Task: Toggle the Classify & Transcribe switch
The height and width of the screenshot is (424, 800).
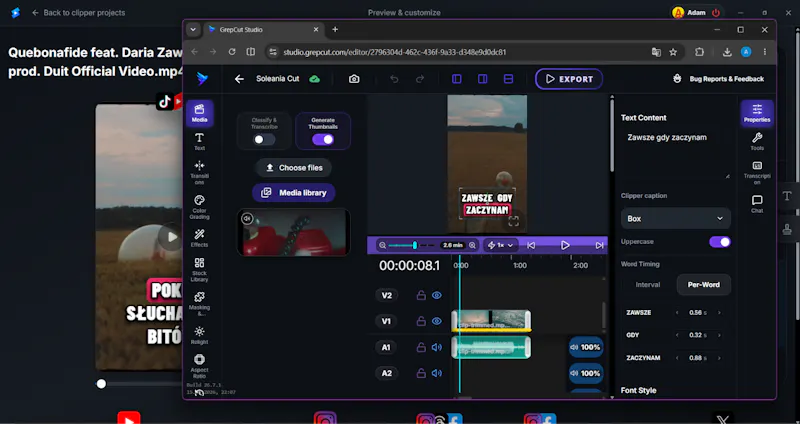Action: pos(264,139)
